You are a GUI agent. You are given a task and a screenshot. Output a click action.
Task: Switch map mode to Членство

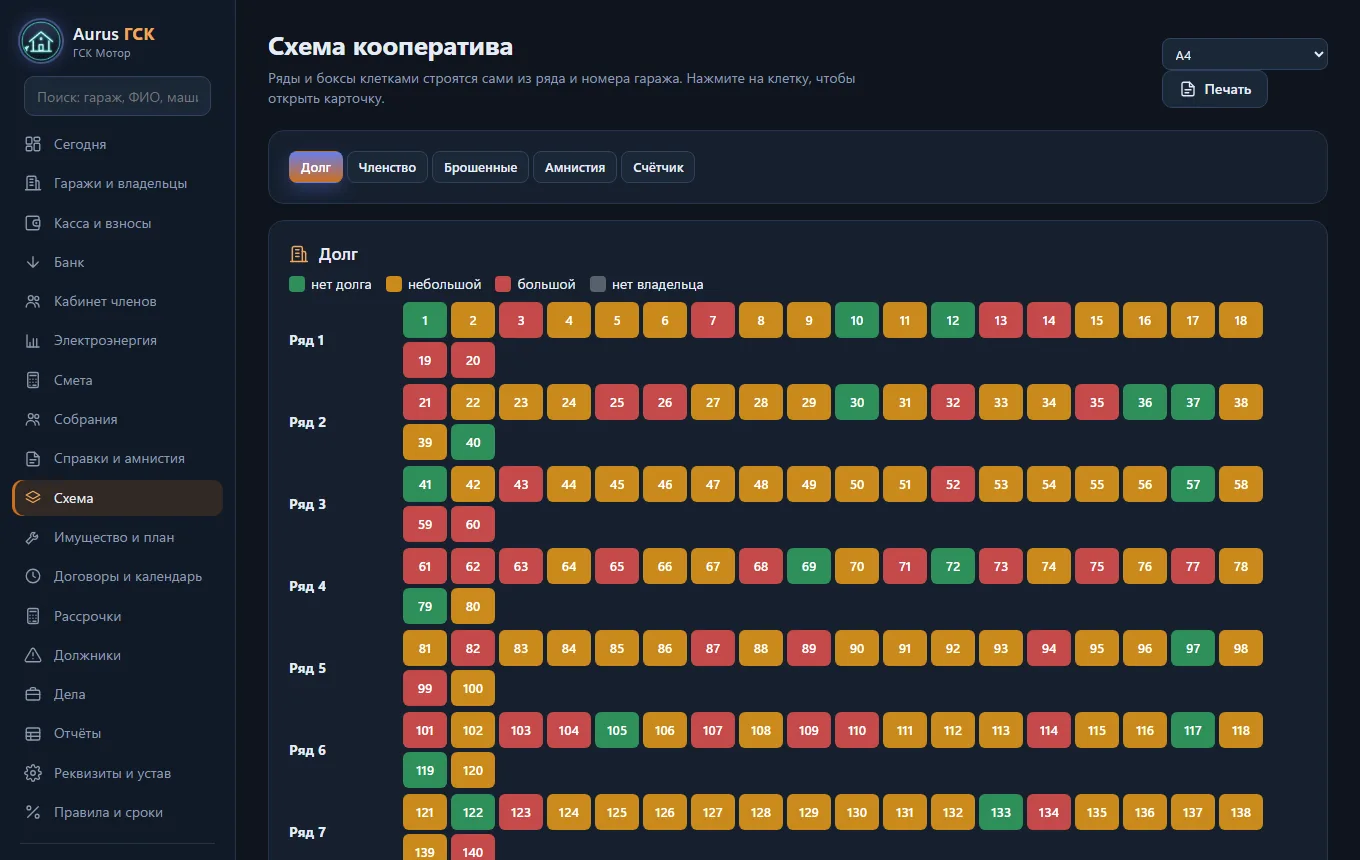387,167
